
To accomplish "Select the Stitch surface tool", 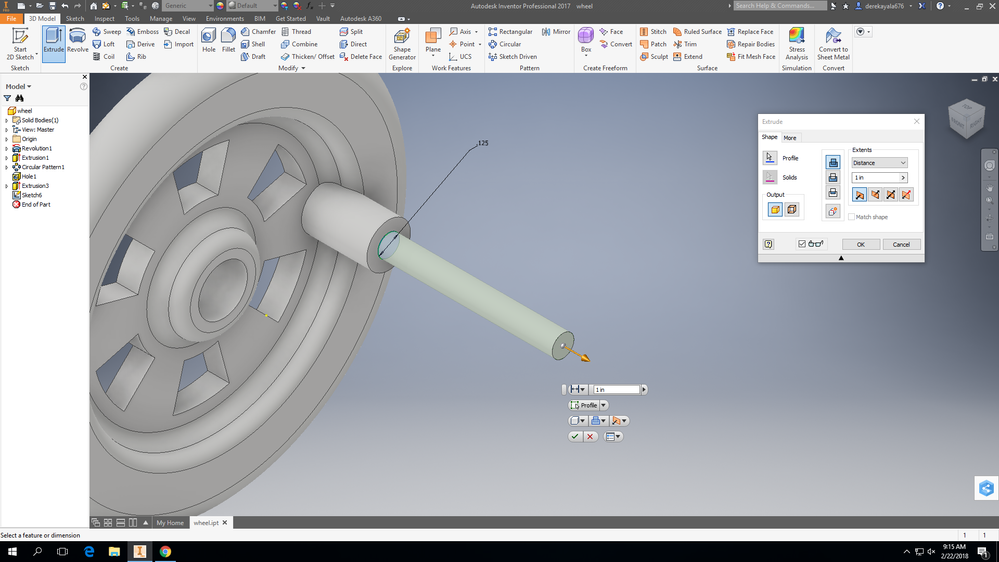I will pyautogui.click(x=653, y=31).
